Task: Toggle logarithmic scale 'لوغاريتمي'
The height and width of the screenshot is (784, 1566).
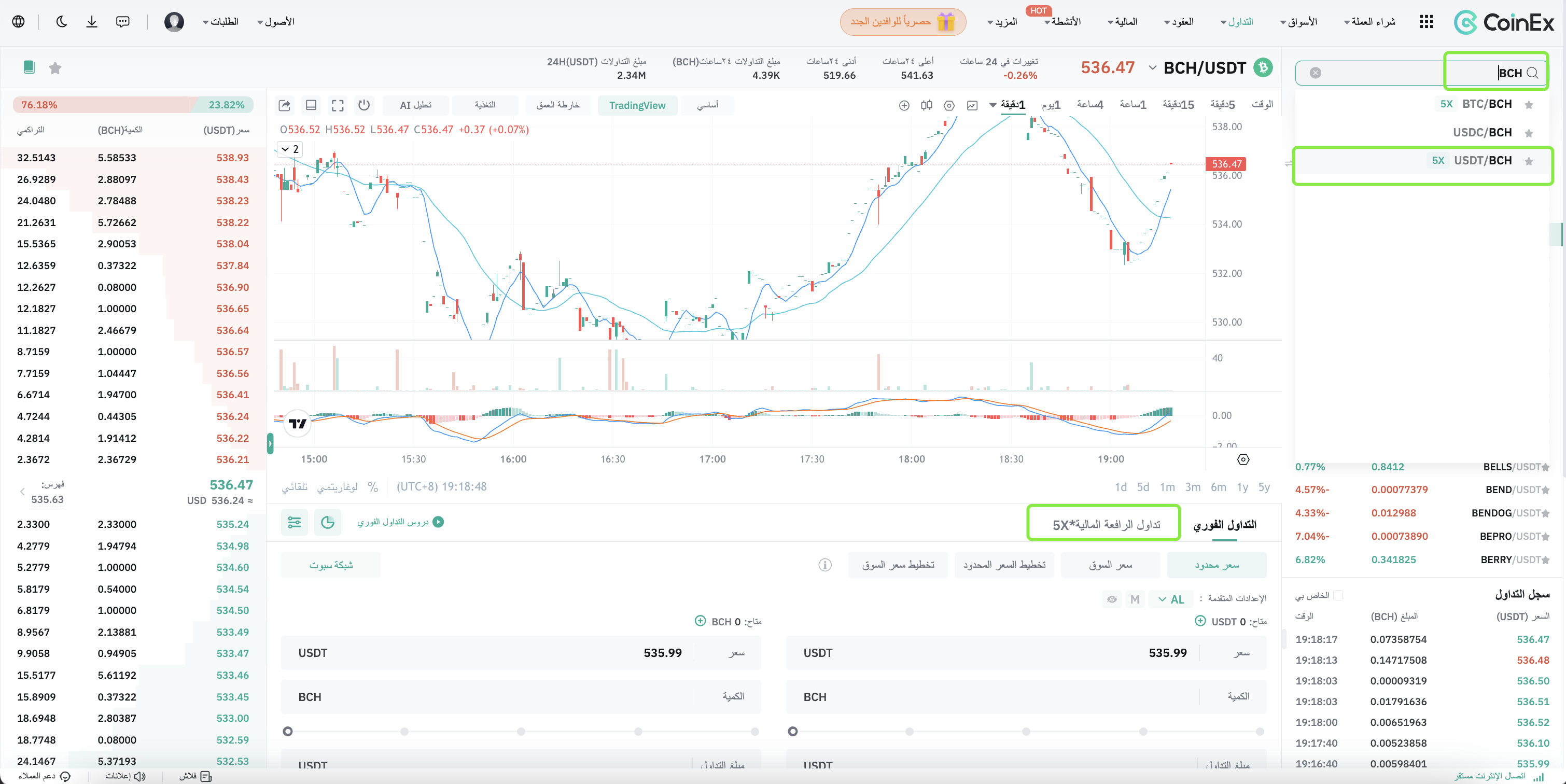Action: click(x=338, y=487)
